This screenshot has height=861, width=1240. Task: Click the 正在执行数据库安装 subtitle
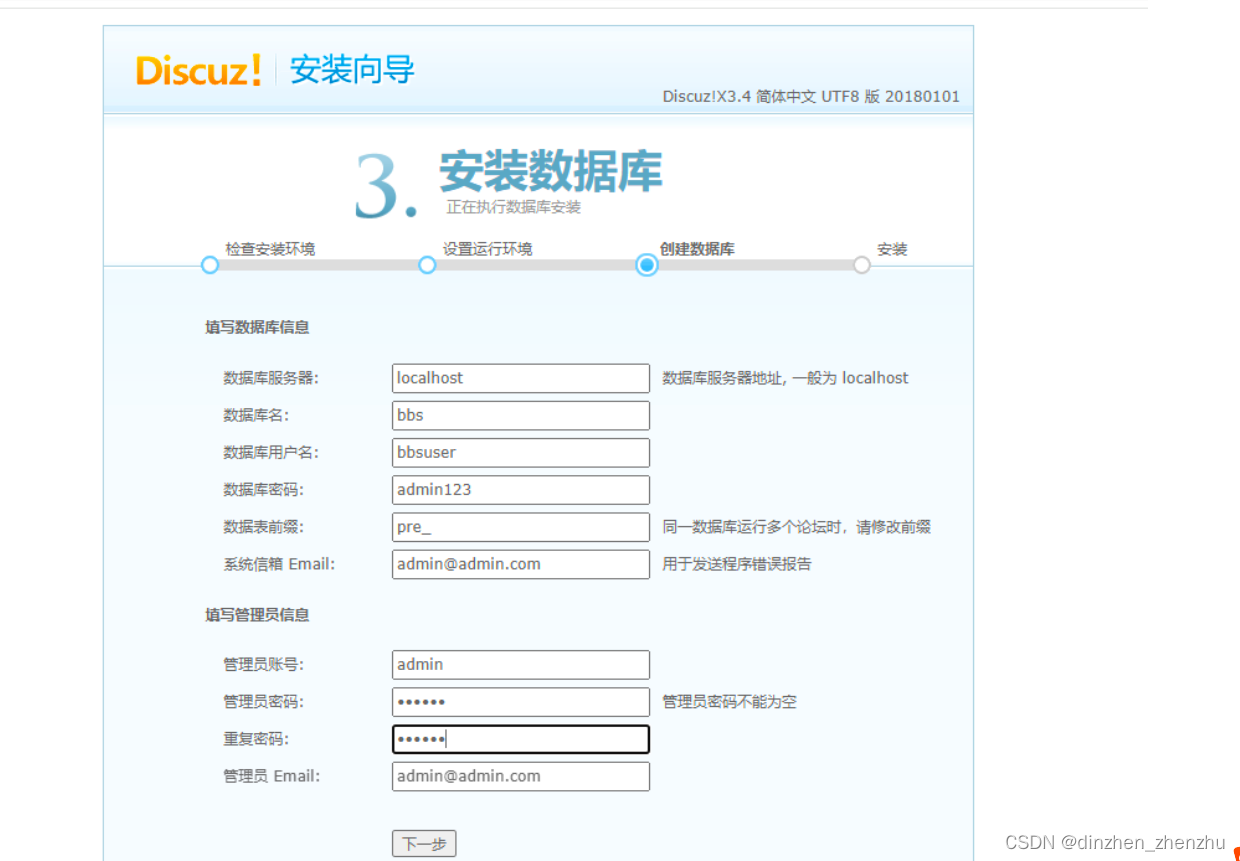[x=513, y=207]
